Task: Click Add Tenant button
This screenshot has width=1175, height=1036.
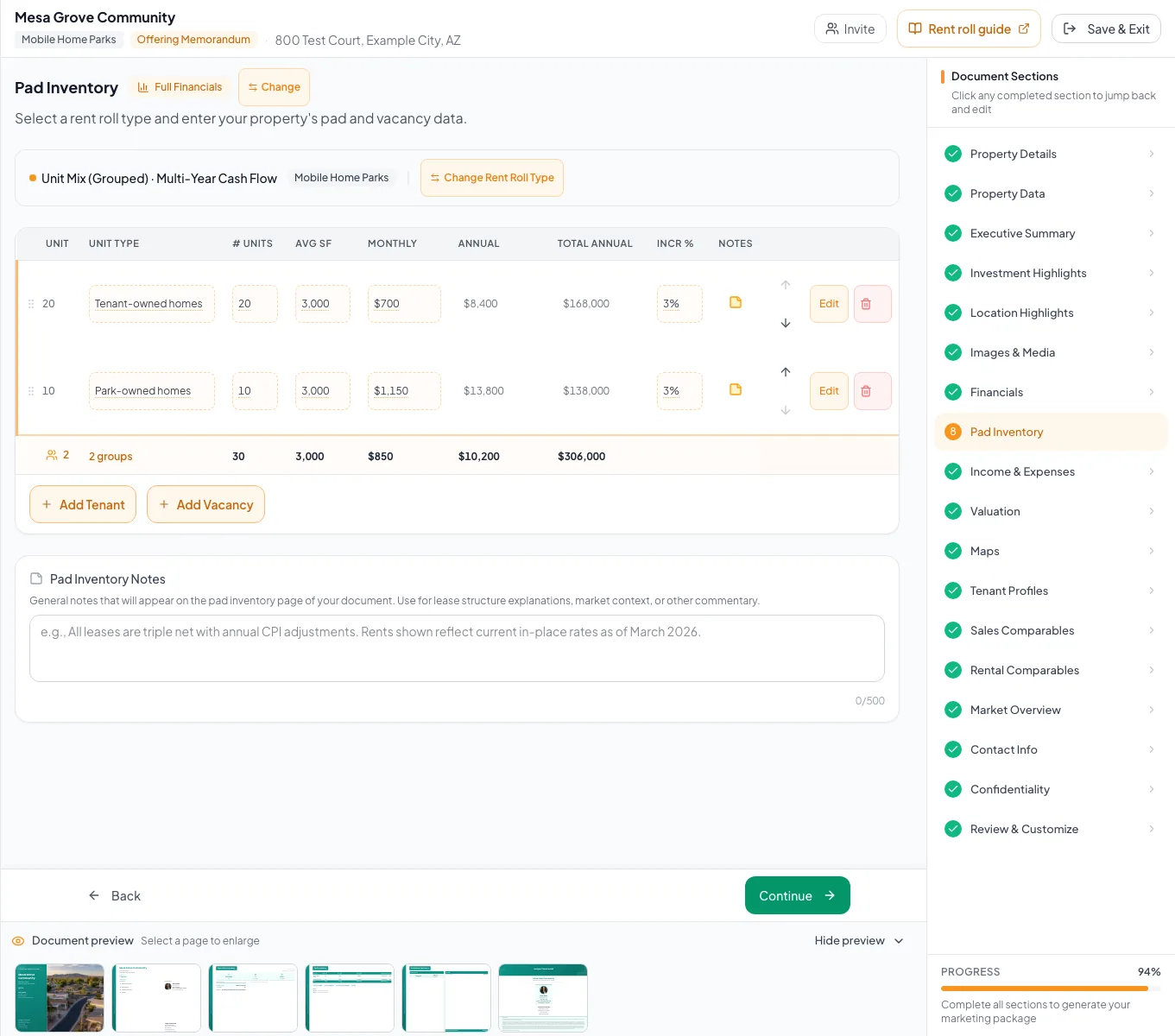Action: pyautogui.click(x=83, y=504)
